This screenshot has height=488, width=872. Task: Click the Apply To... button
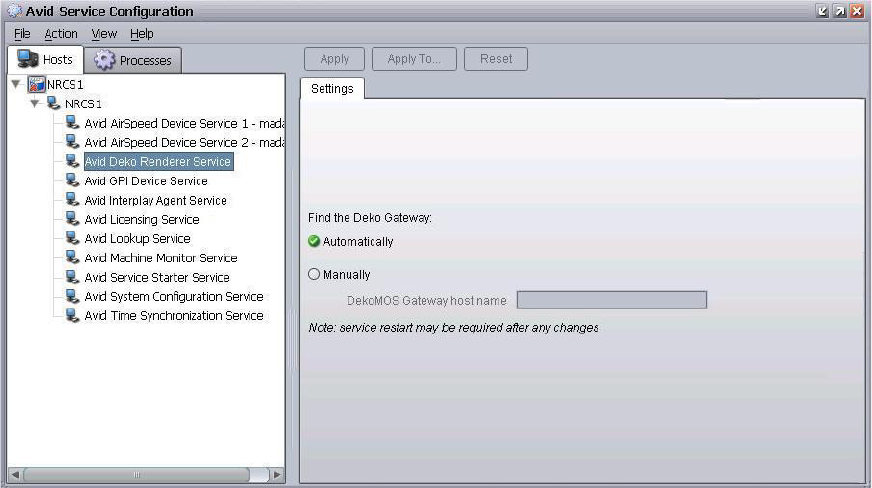[414, 59]
